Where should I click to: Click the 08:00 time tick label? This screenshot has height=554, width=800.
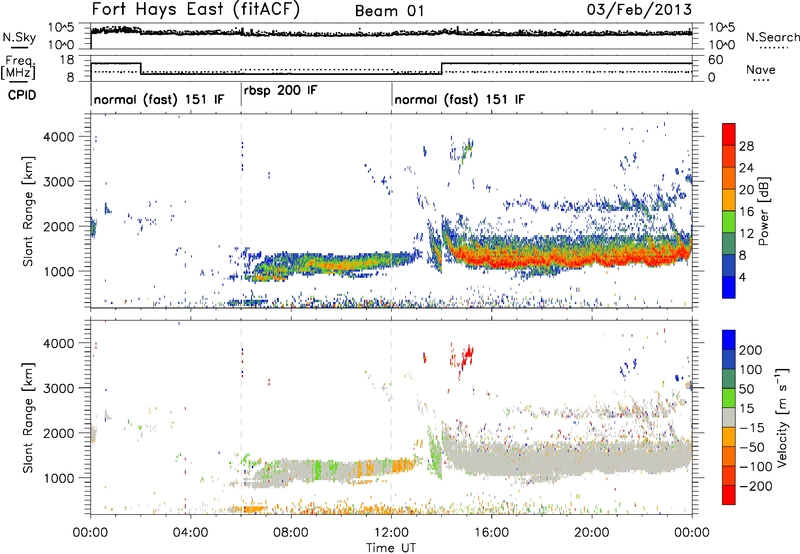pyautogui.click(x=291, y=533)
